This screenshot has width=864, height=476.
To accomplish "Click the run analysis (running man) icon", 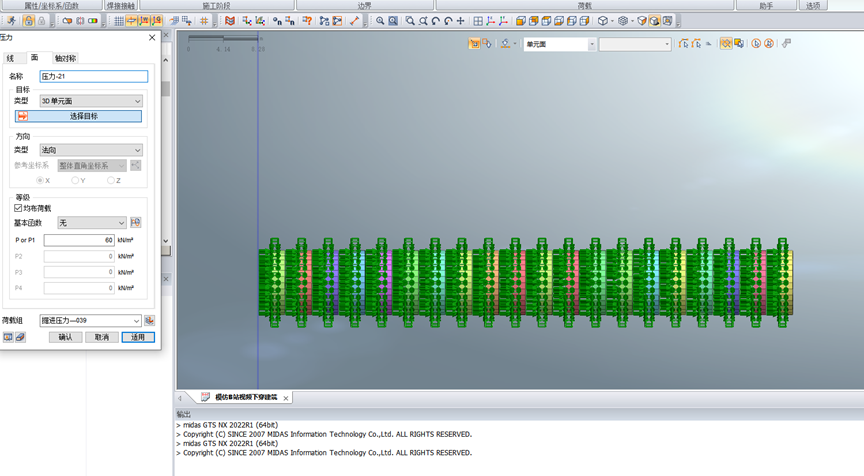I will click(x=11, y=21).
